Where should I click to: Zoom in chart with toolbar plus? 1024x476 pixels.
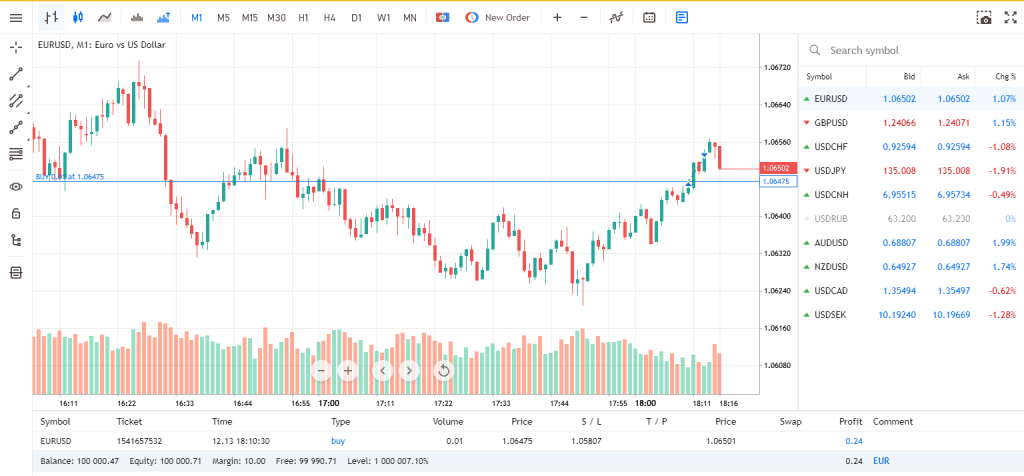coord(557,18)
